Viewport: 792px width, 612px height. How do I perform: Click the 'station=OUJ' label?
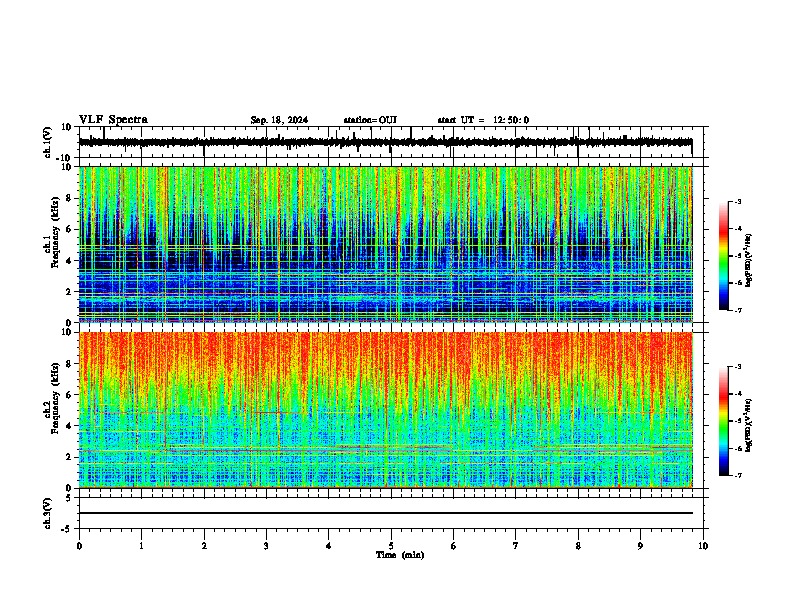[370, 120]
